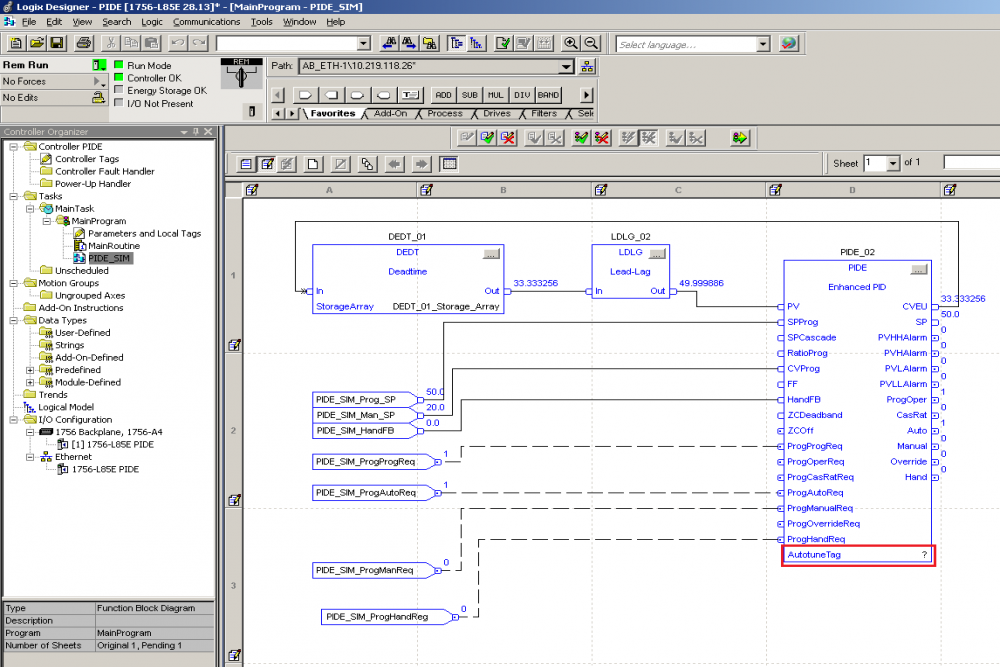
Task: Click the Find Previous binoculars icon
Action: 389,43
